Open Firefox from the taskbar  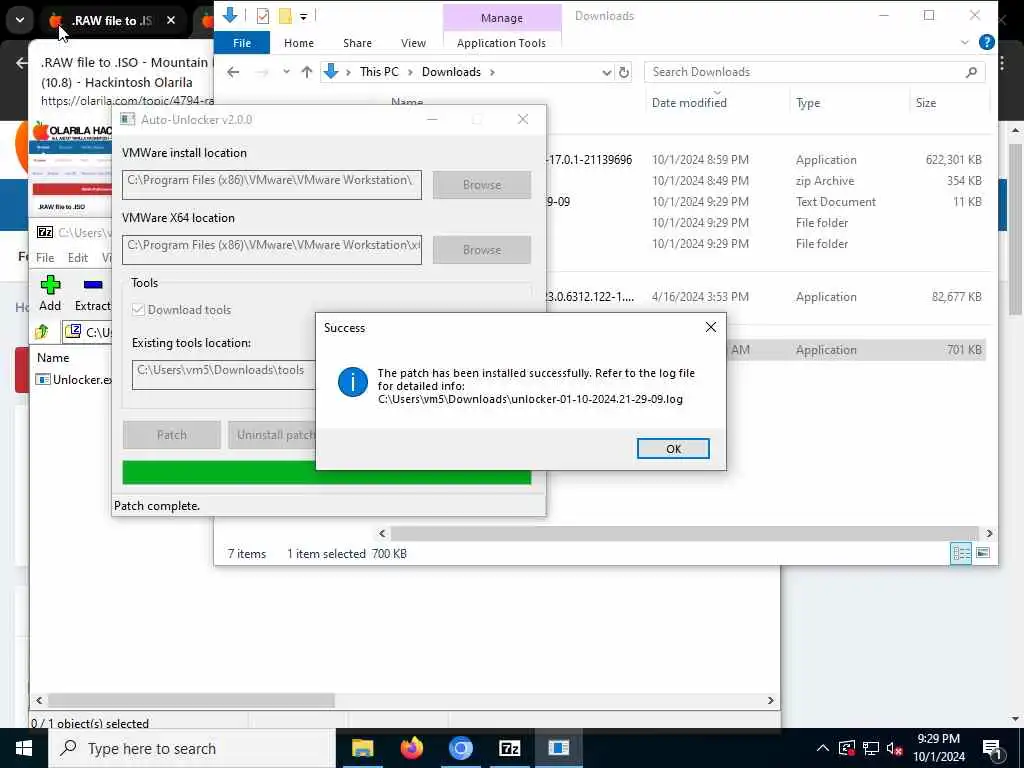click(x=411, y=748)
